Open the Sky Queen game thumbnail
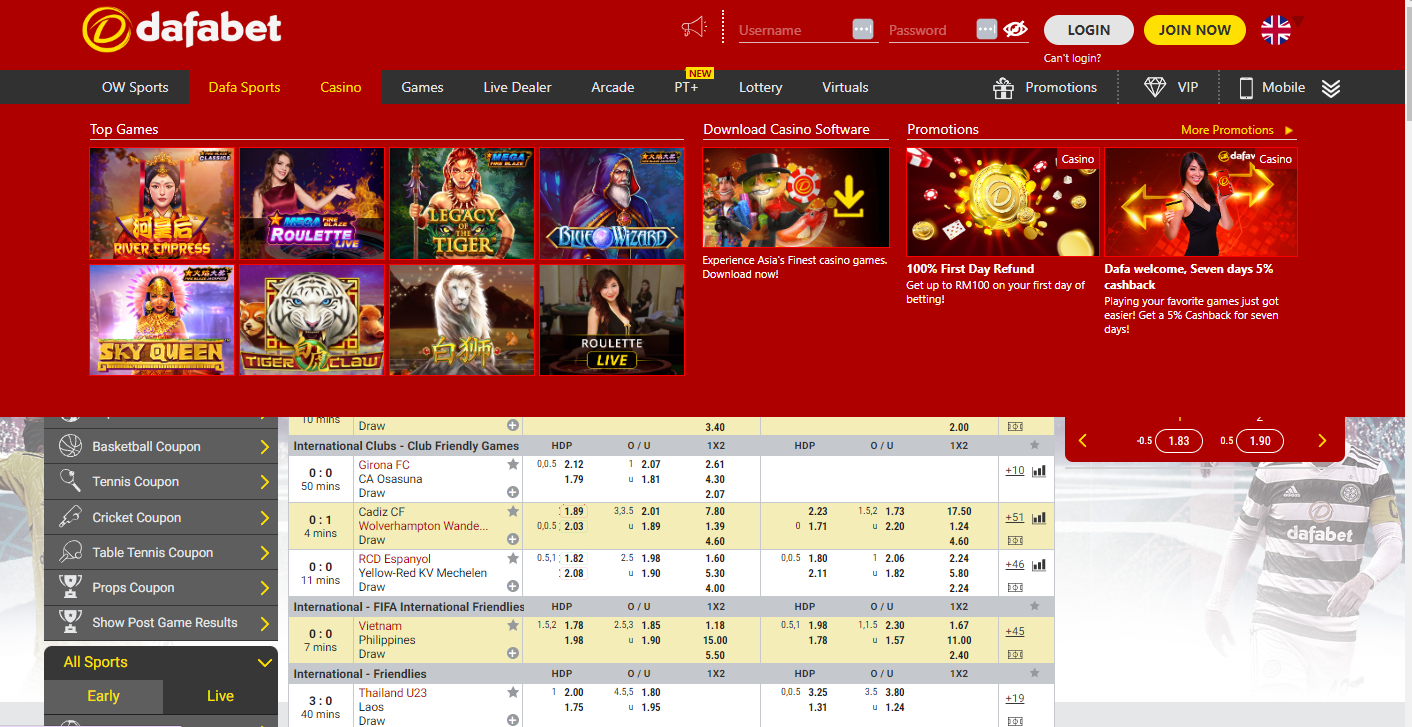The image size is (1412, 727). 162,320
